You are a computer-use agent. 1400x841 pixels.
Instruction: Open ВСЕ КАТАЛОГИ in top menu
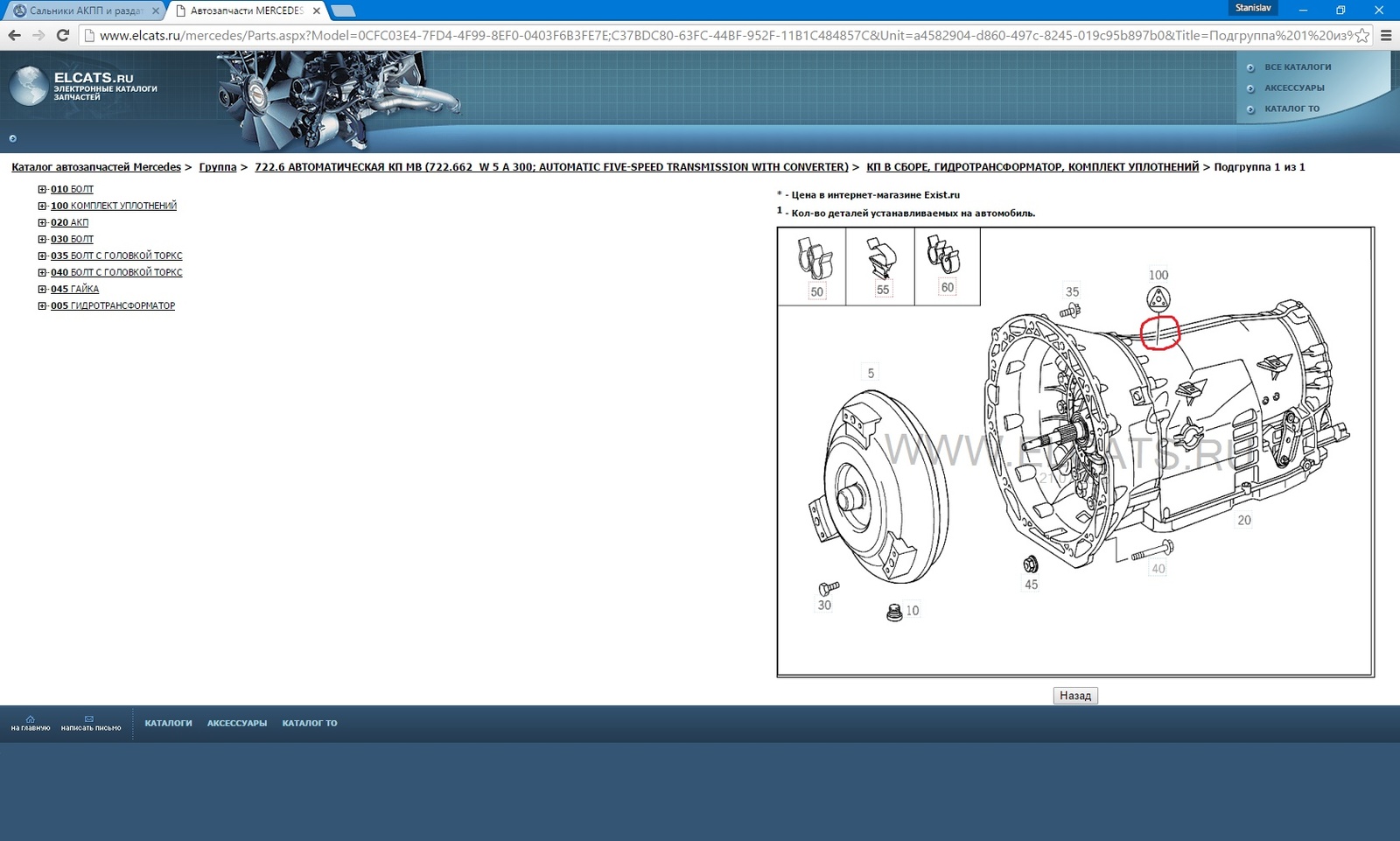pyautogui.click(x=1298, y=67)
